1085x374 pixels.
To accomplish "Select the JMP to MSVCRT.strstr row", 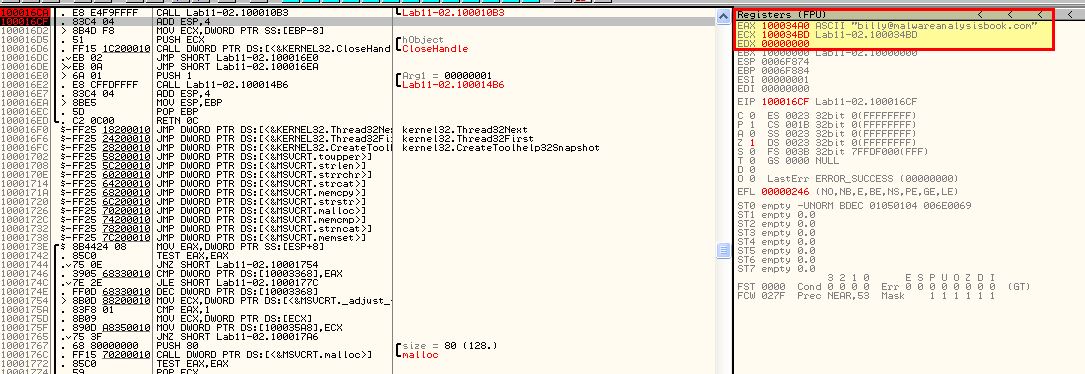I will [x=261, y=202].
